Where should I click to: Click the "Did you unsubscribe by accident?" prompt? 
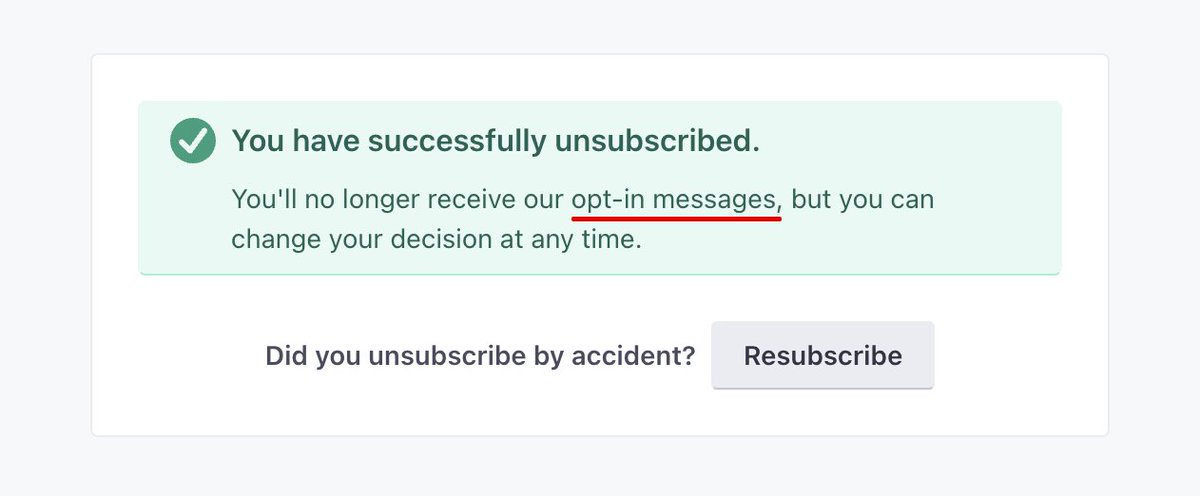click(480, 356)
